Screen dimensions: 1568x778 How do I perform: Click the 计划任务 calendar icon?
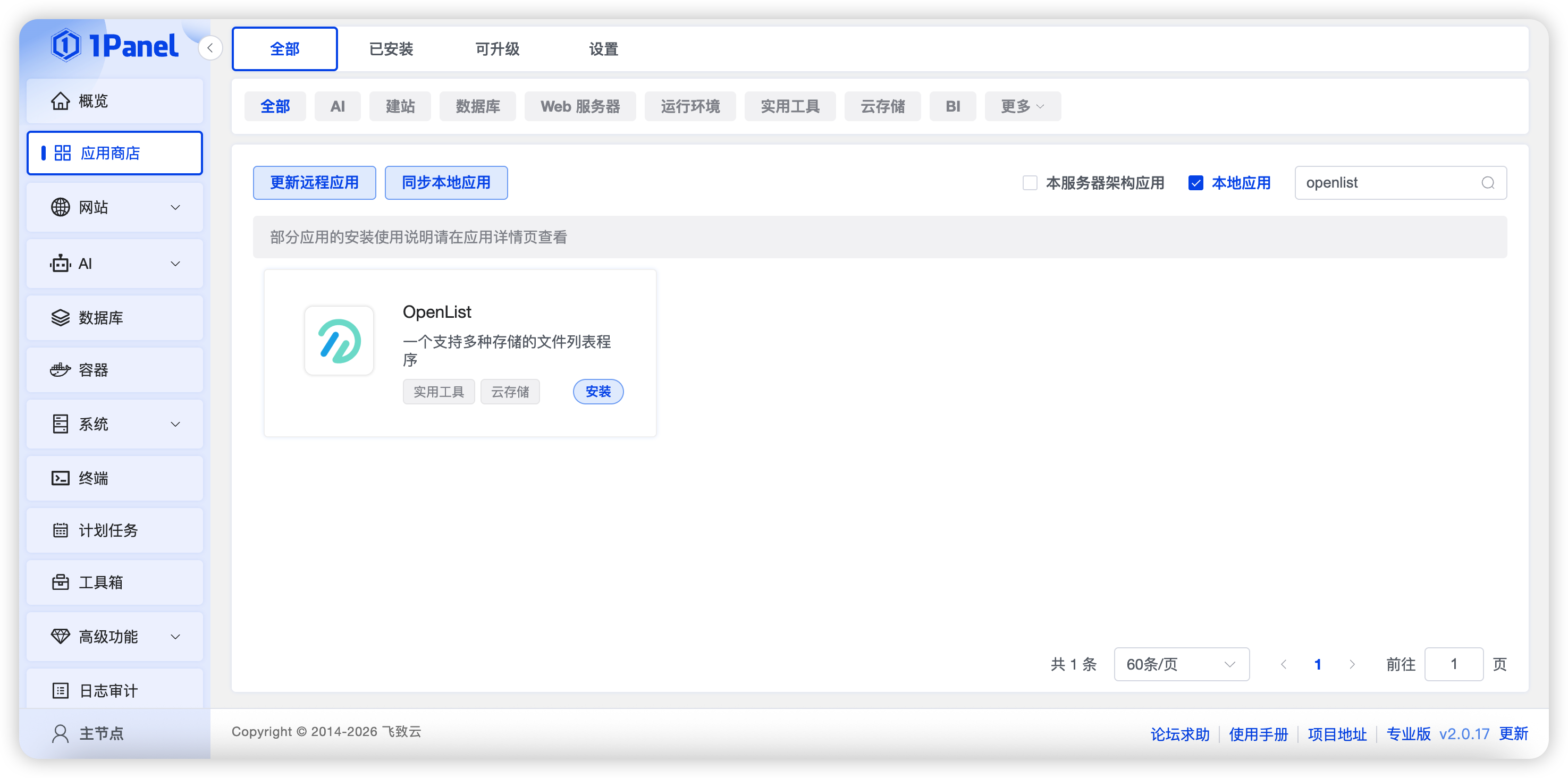tap(60, 530)
